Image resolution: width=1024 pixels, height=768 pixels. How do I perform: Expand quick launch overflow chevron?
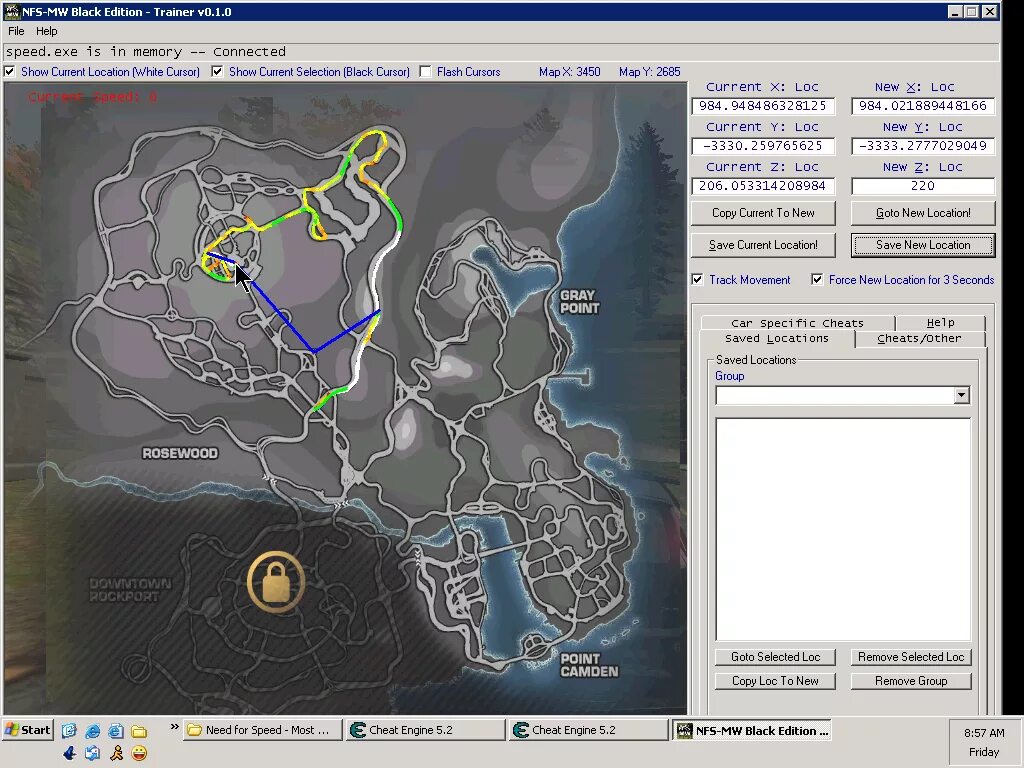(x=174, y=727)
